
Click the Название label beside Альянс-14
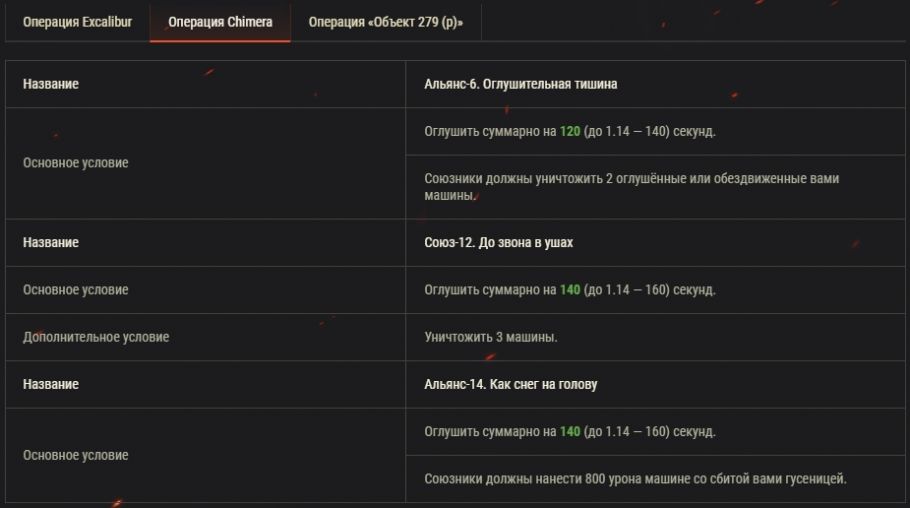pyautogui.click(x=51, y=385)
